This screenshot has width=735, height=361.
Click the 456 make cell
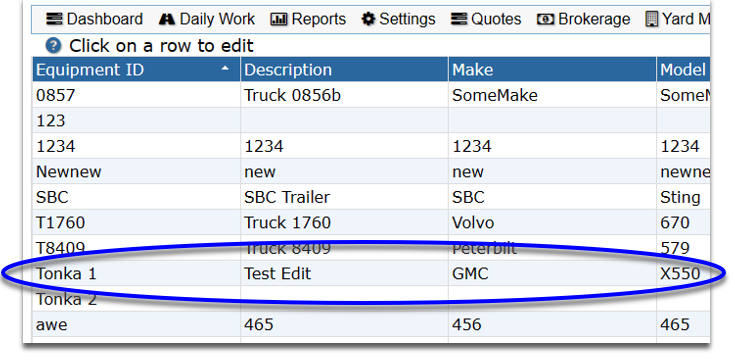pos(552,324)
